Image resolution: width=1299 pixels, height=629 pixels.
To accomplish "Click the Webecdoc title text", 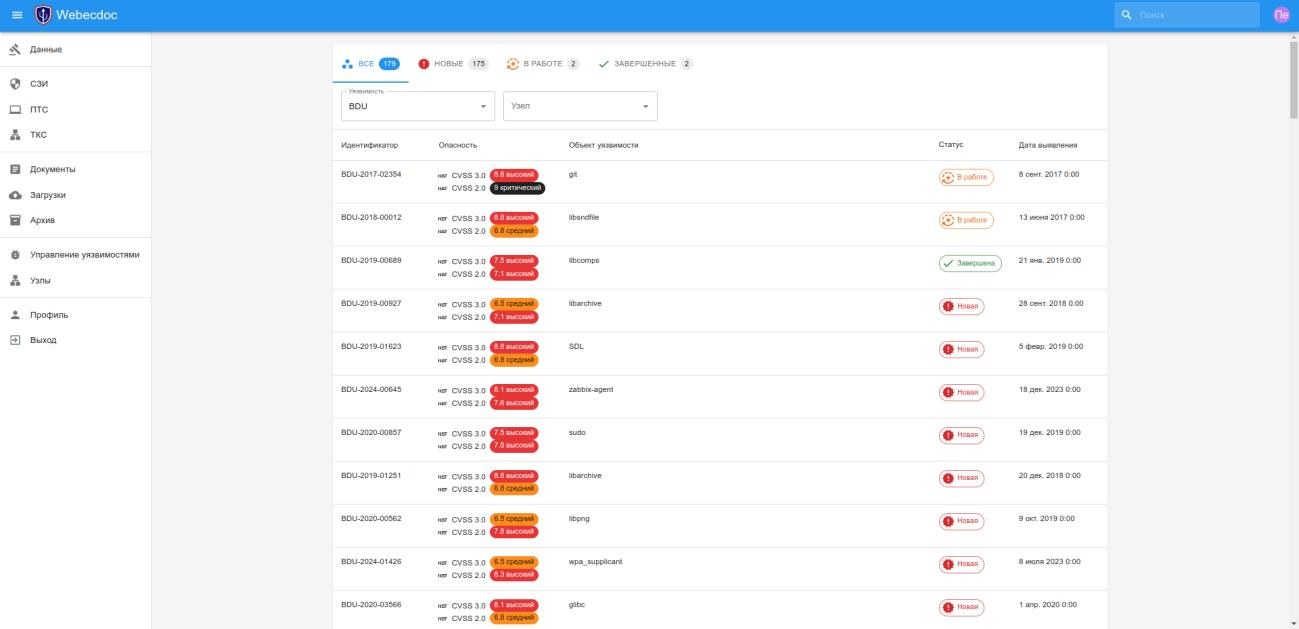I will 87,15.
